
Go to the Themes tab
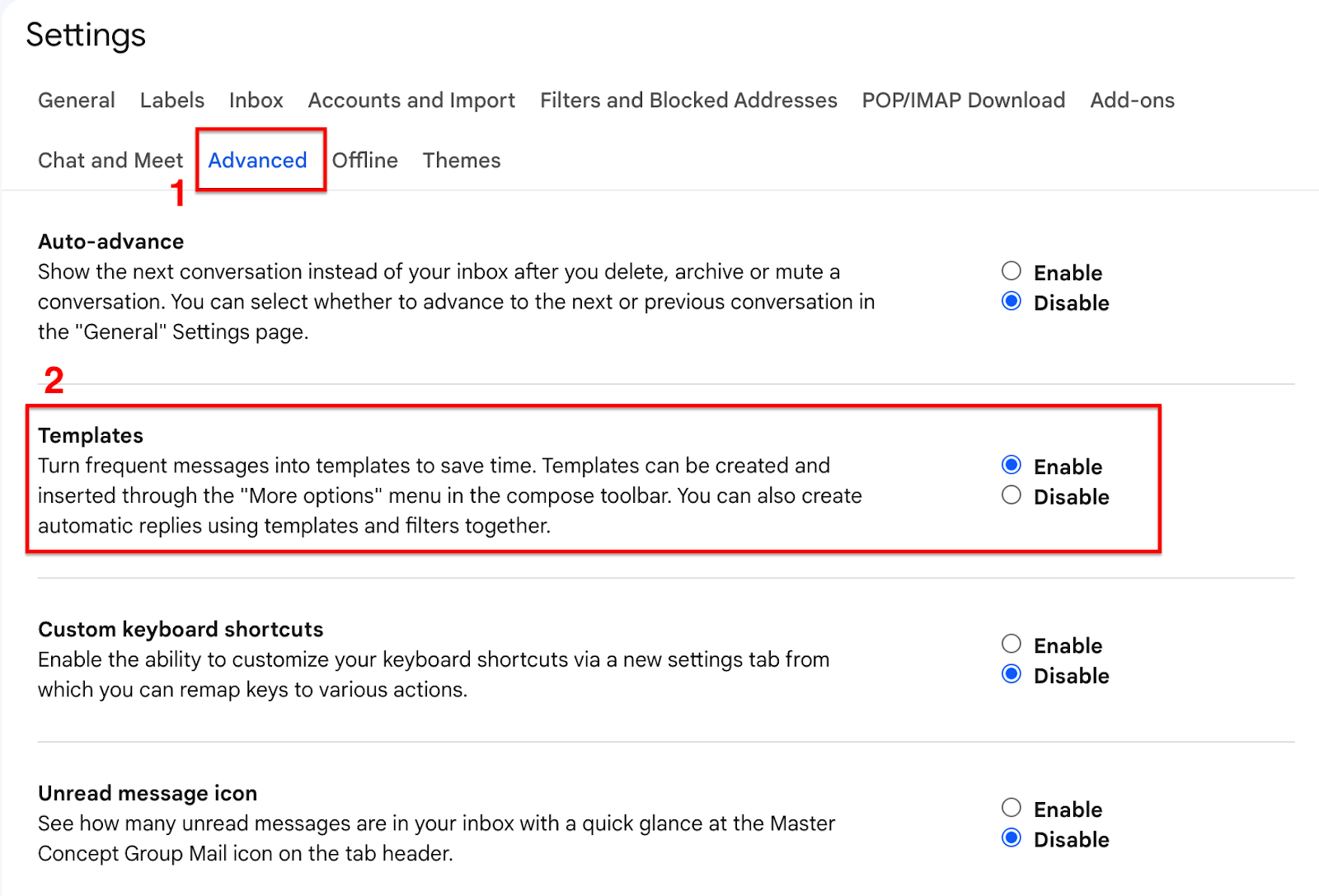pyautogui.click(x=462, y=160)
